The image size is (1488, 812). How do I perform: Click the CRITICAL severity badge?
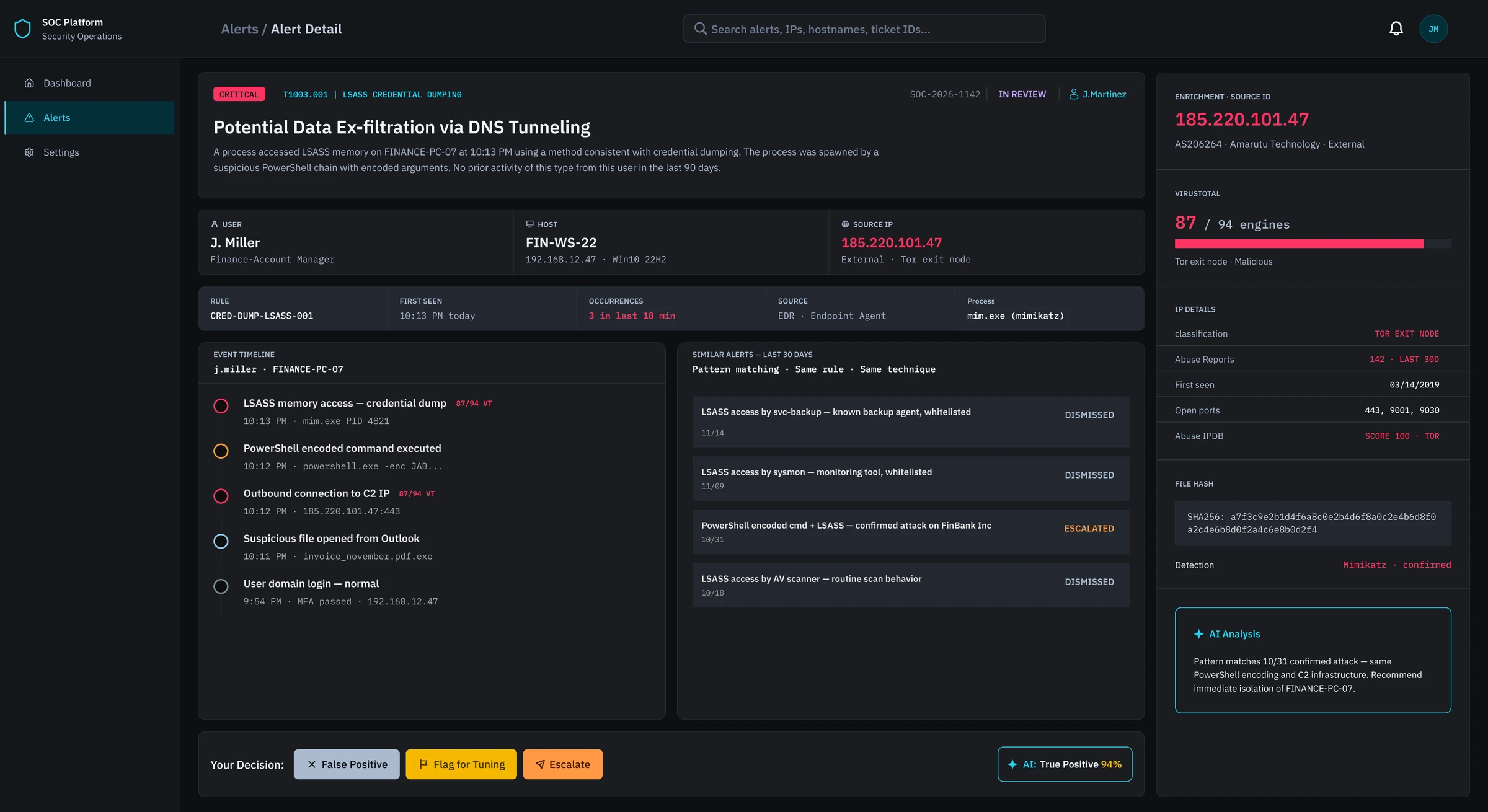pyautogui.click(x=239, y=94)
